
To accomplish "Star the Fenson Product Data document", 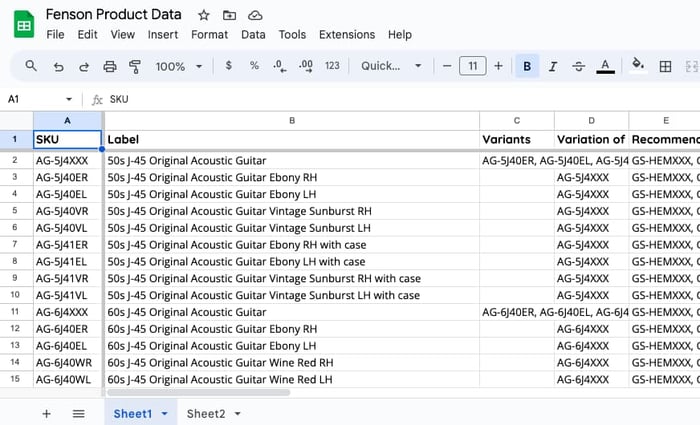I will click(204, 15).
